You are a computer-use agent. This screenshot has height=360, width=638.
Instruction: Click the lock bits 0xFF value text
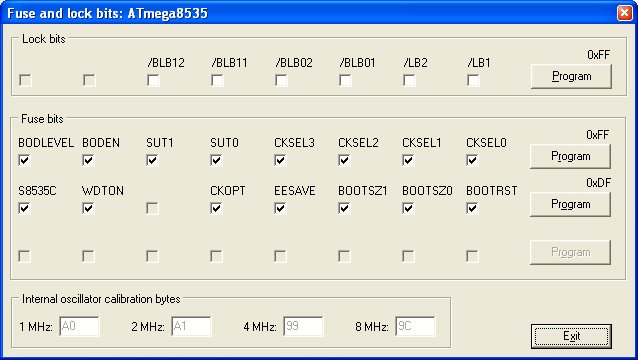click(x=599, y=55)
